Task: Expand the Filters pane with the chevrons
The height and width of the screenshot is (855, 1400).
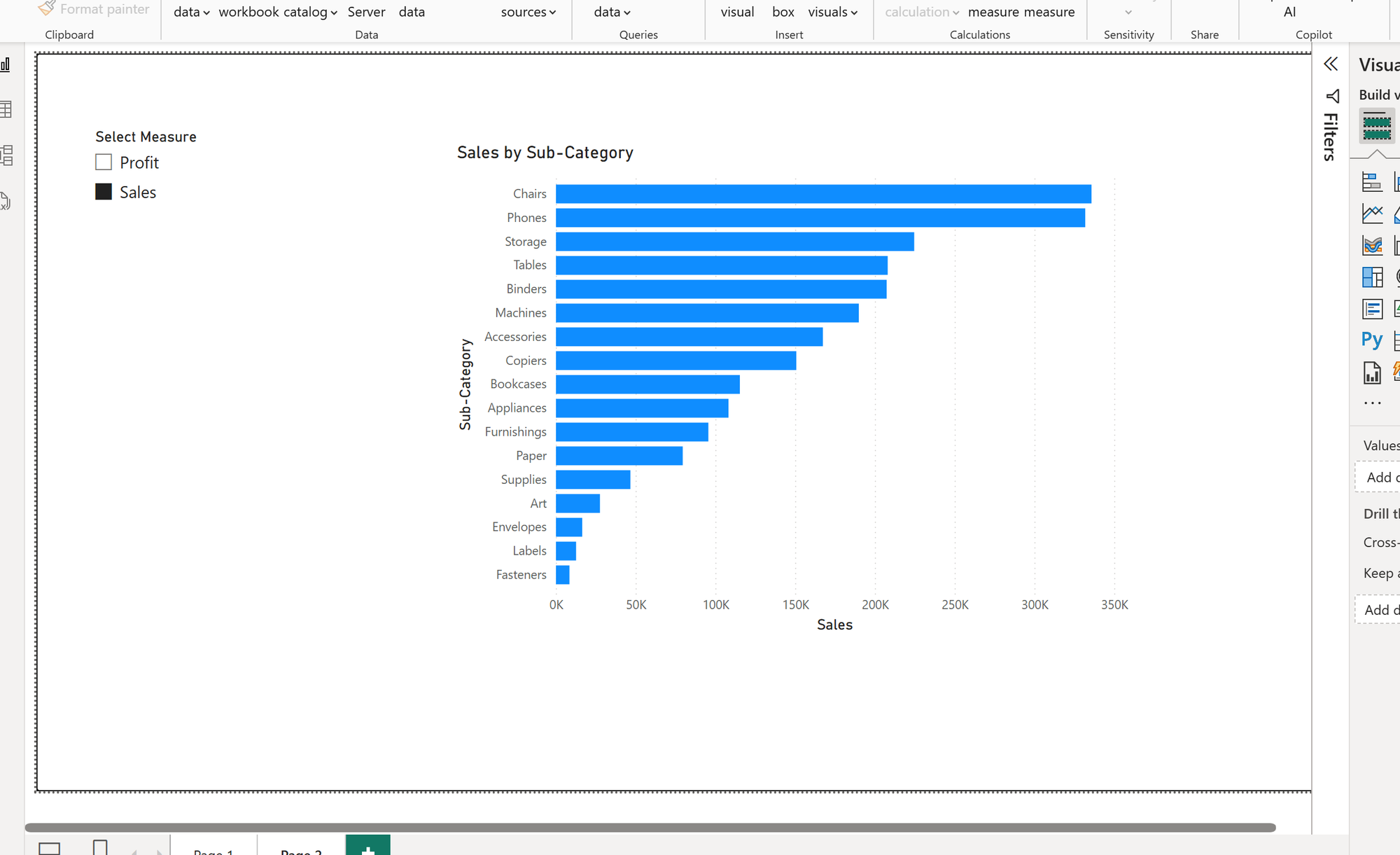Action: tap(1331, 64)
